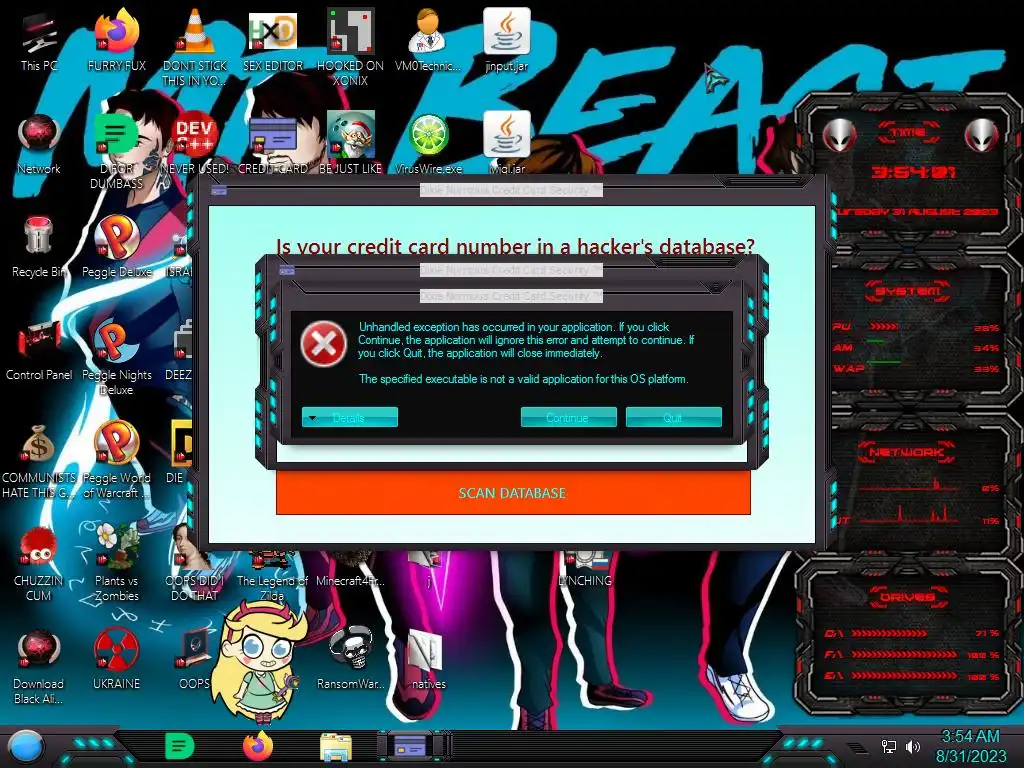Click the DRIVES widget header
Viewport: 1024px width, 768px height.
[x=907, y=597]
